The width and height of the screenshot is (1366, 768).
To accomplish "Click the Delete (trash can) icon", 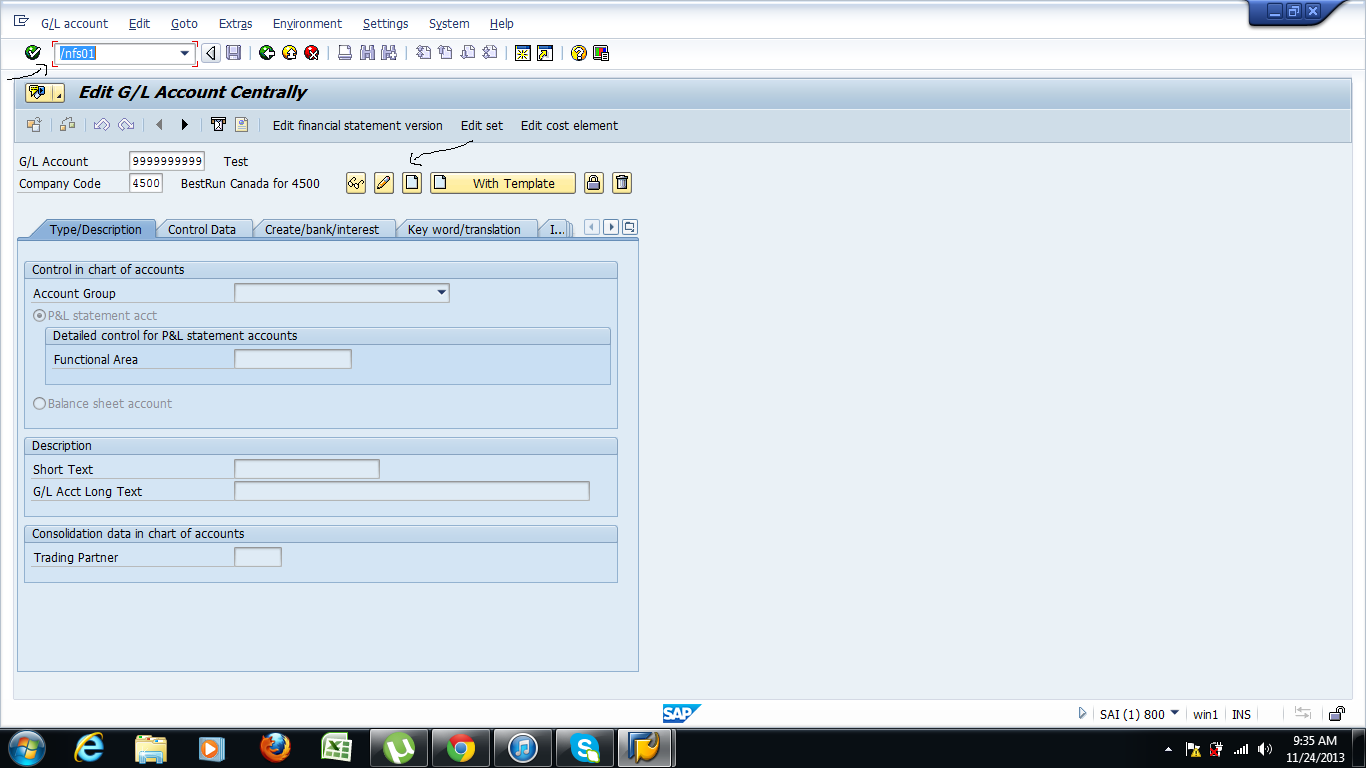I will [x=621, y=183].
